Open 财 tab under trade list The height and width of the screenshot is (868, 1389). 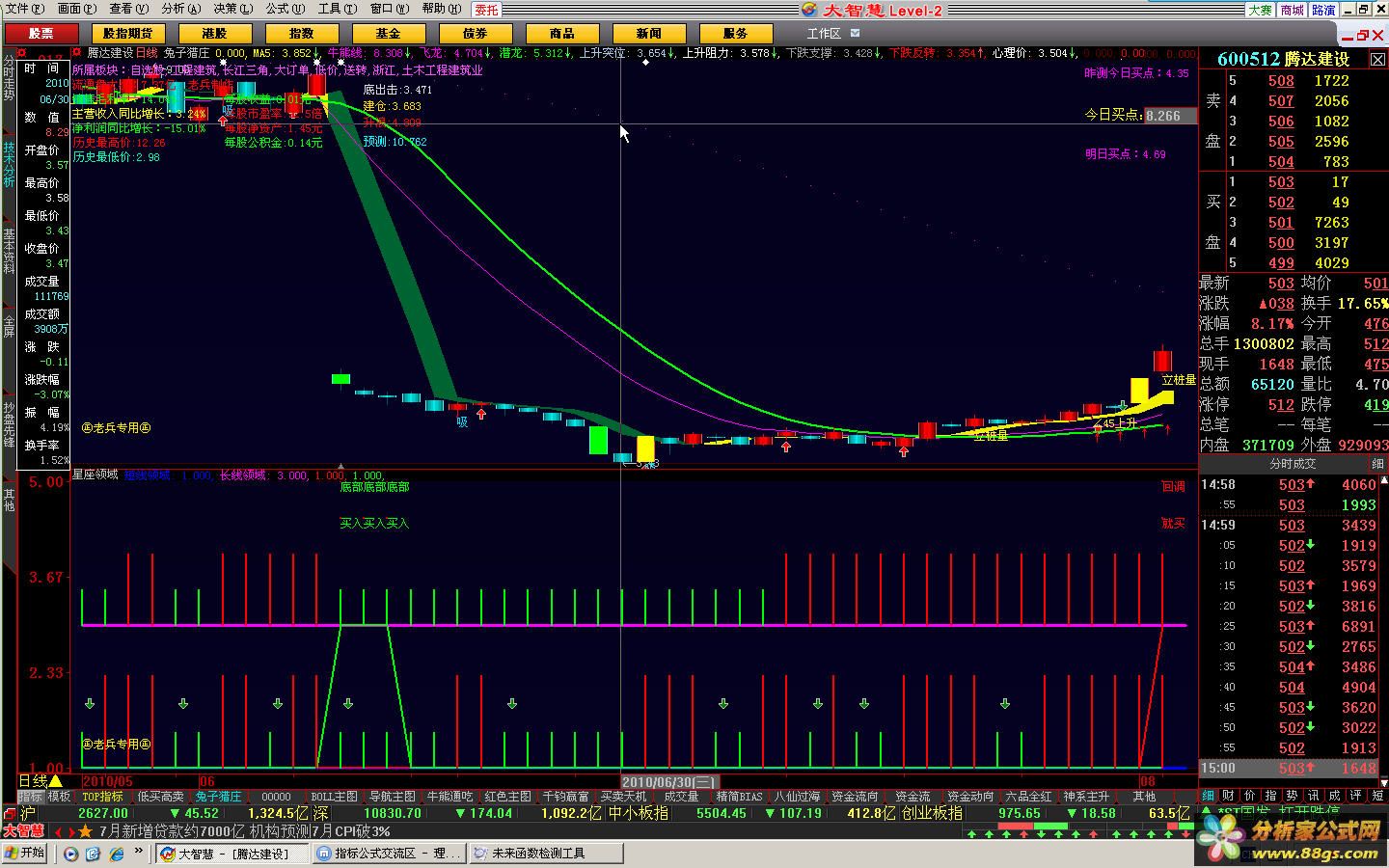pyautogui.click(x=1228, y=796)
